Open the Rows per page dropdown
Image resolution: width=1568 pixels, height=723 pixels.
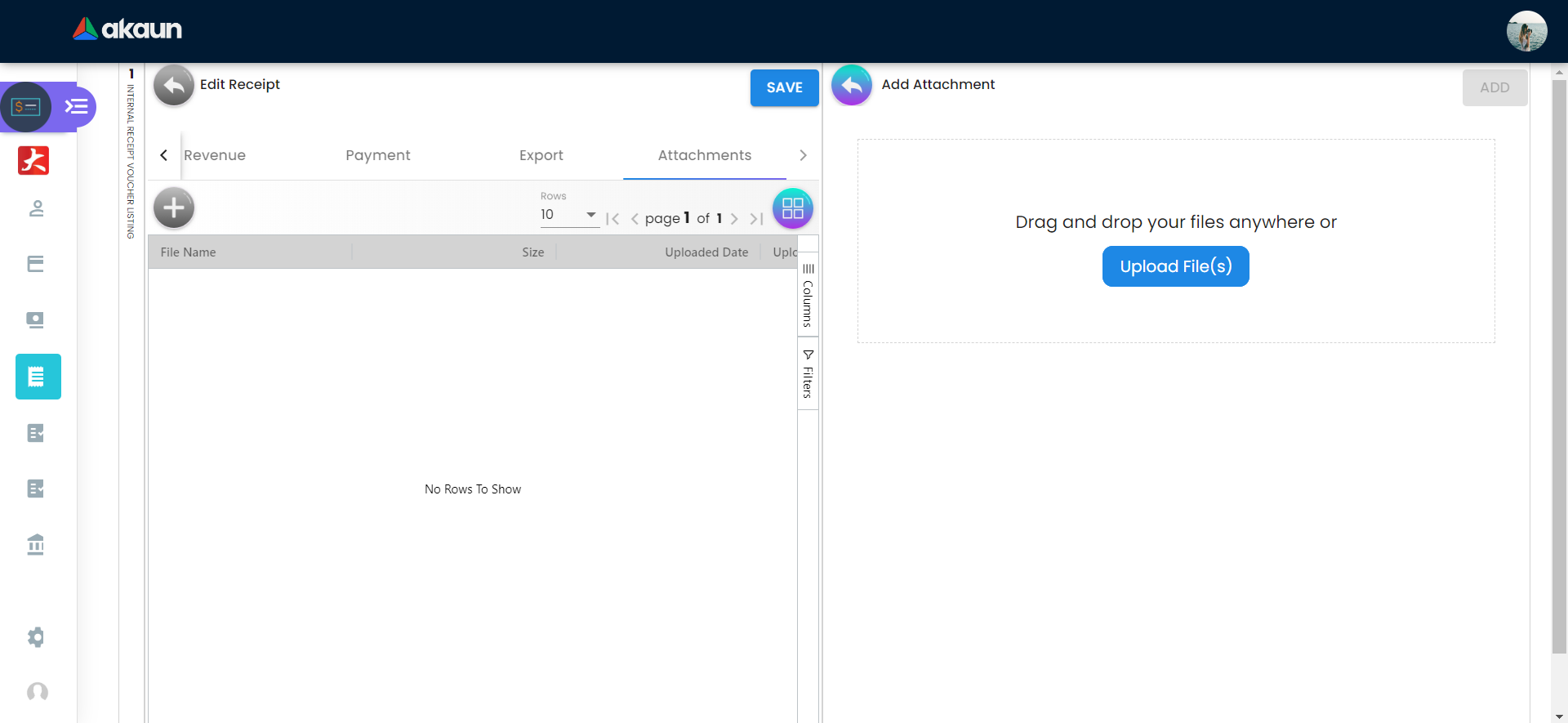click(569, 215)
